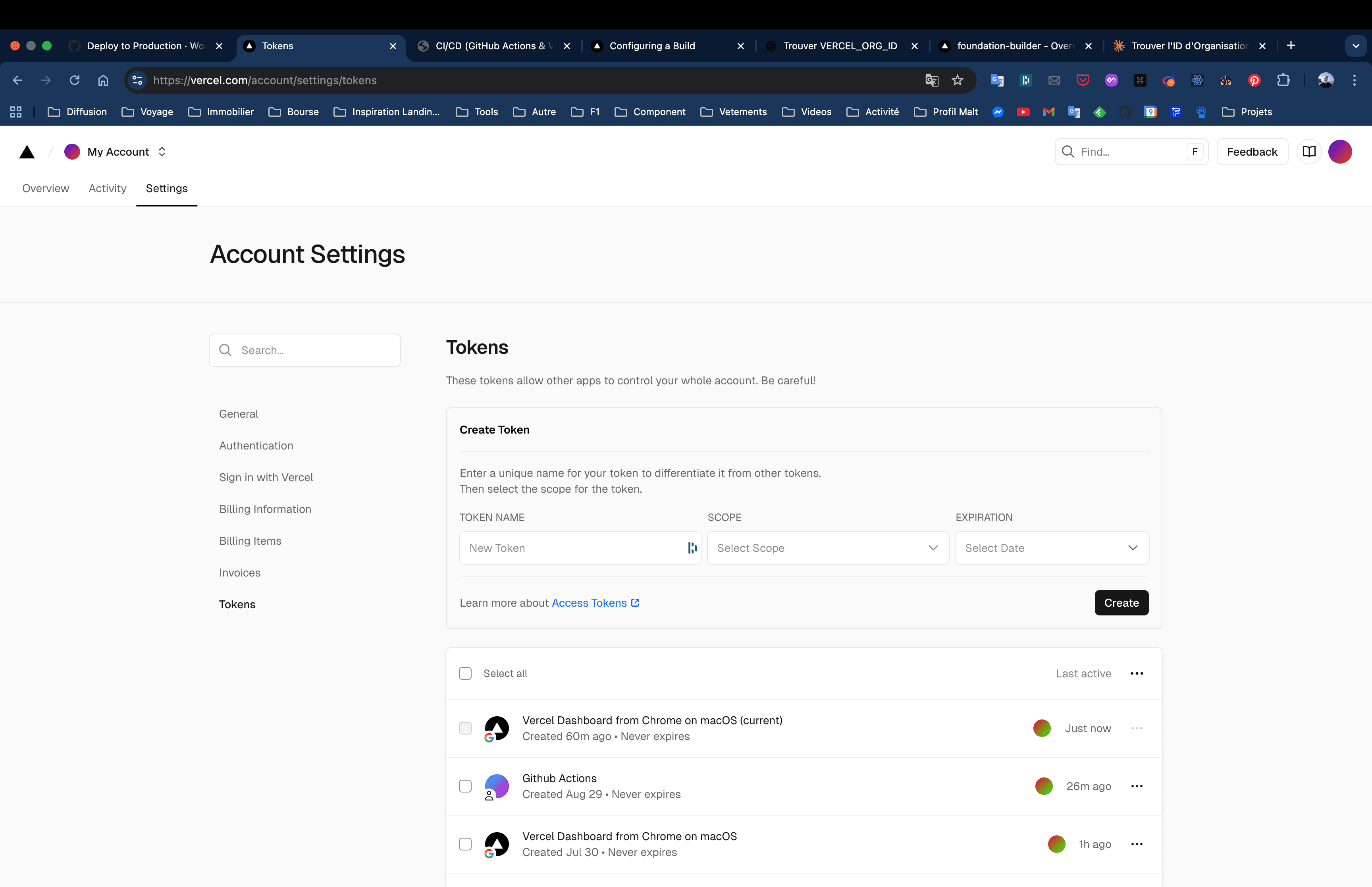Bookmark this page with the star icon
The image size is (1372, 887).
click(958, 81)
